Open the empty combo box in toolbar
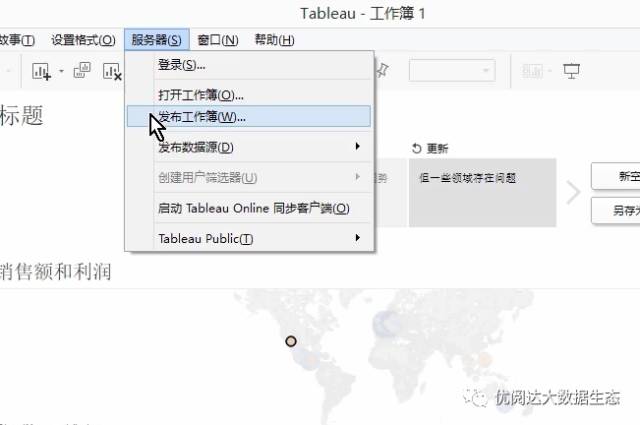 [x=452, y=71]
